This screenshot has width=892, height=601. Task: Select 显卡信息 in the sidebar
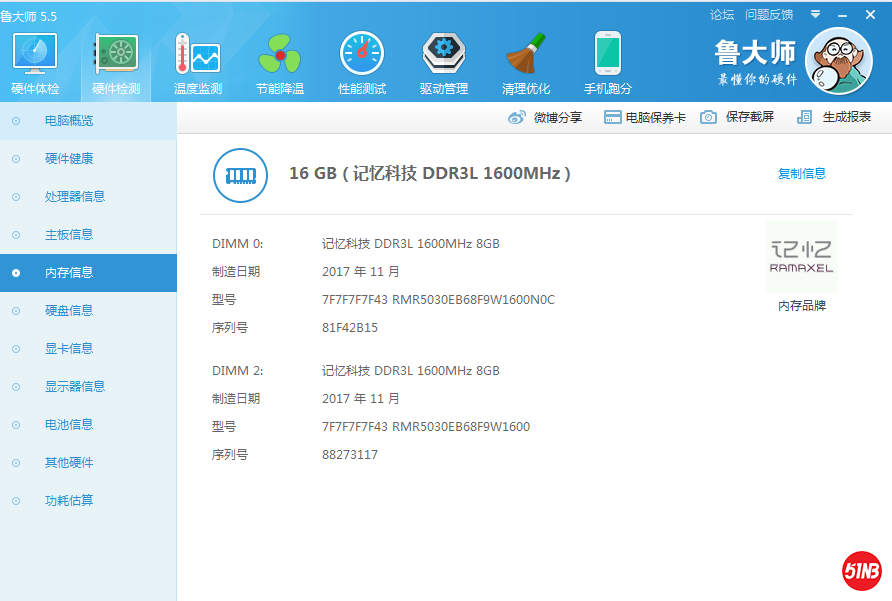coord(69,348)
